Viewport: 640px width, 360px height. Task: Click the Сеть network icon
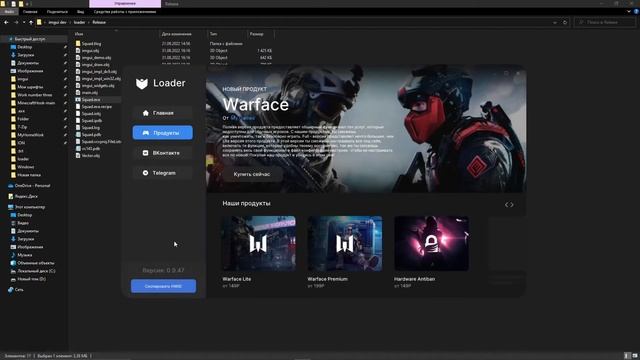11,289
